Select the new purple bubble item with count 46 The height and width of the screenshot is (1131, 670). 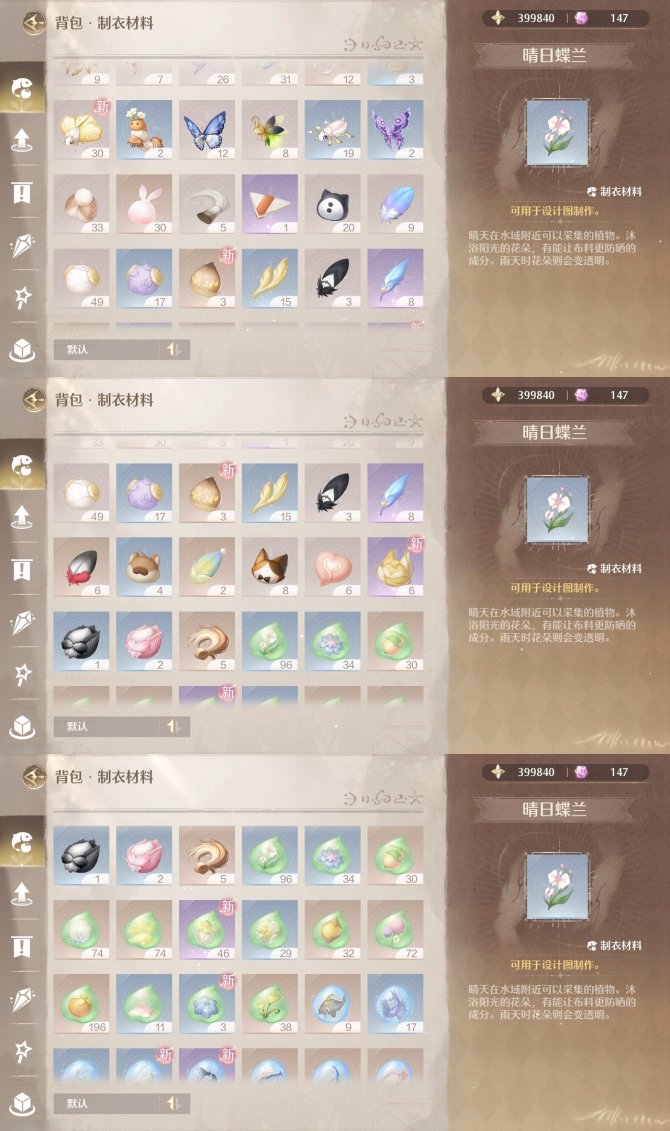coord(207,930)
